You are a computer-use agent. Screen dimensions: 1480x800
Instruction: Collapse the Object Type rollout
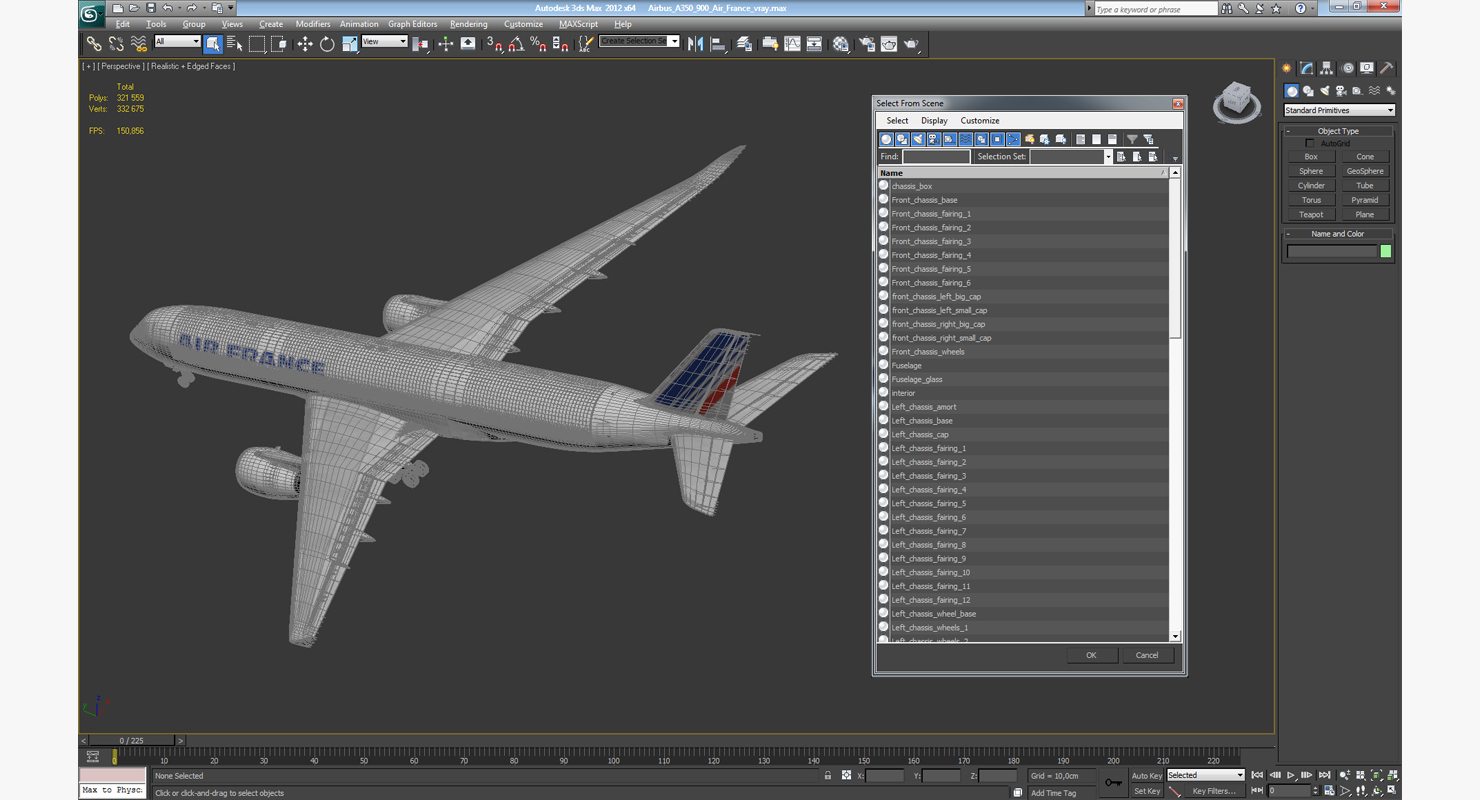[x=1338, y=131]
